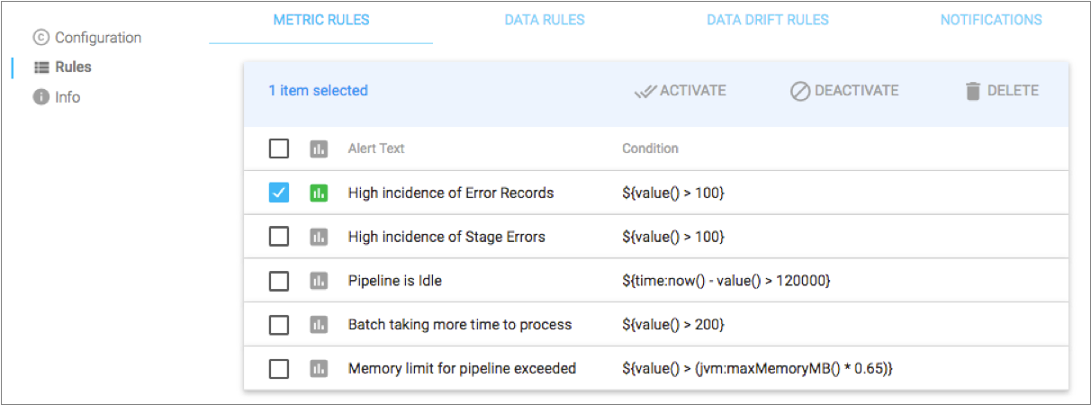
Task: Click Deactivate for the selected rule
Action: (x=844, y=91)
